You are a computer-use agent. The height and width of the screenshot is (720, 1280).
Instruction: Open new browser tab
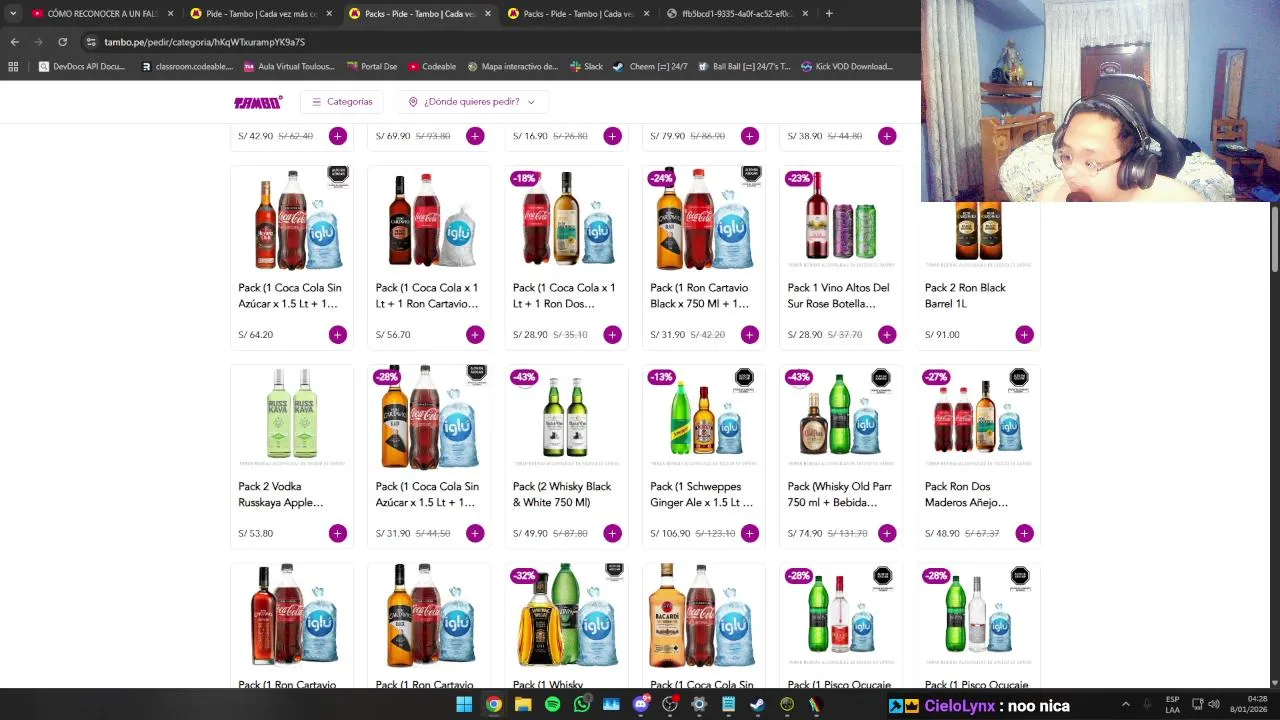[x=829, y=14]
